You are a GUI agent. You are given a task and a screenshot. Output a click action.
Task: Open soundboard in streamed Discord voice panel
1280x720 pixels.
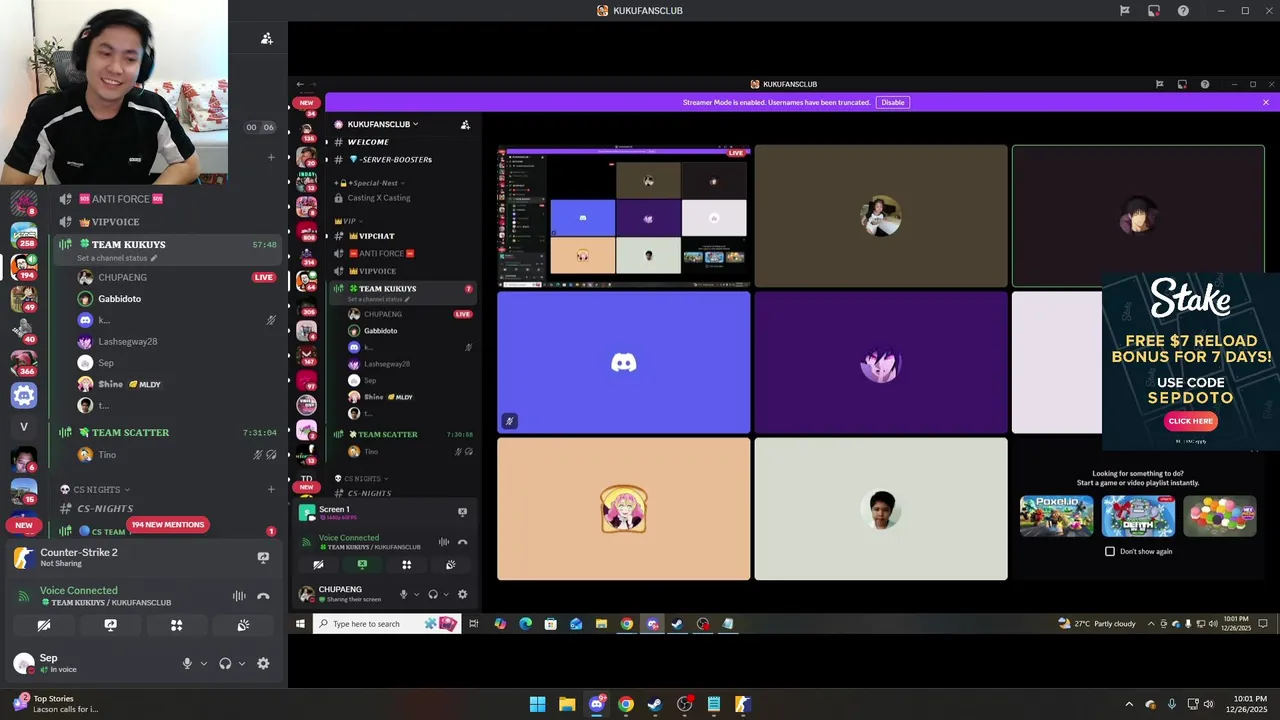pos(450,564)
